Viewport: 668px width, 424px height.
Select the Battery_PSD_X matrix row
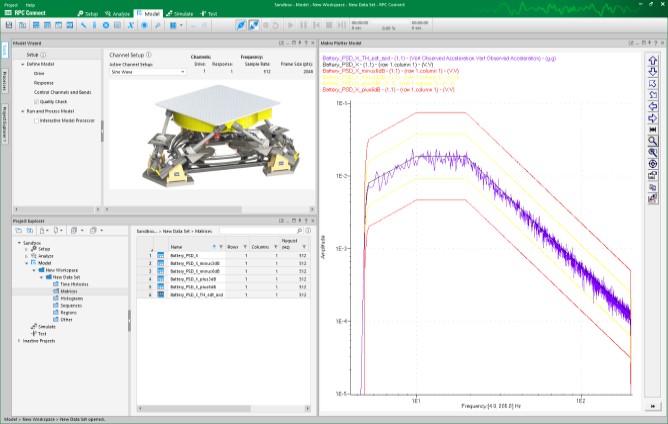click(x=185, y=255)
